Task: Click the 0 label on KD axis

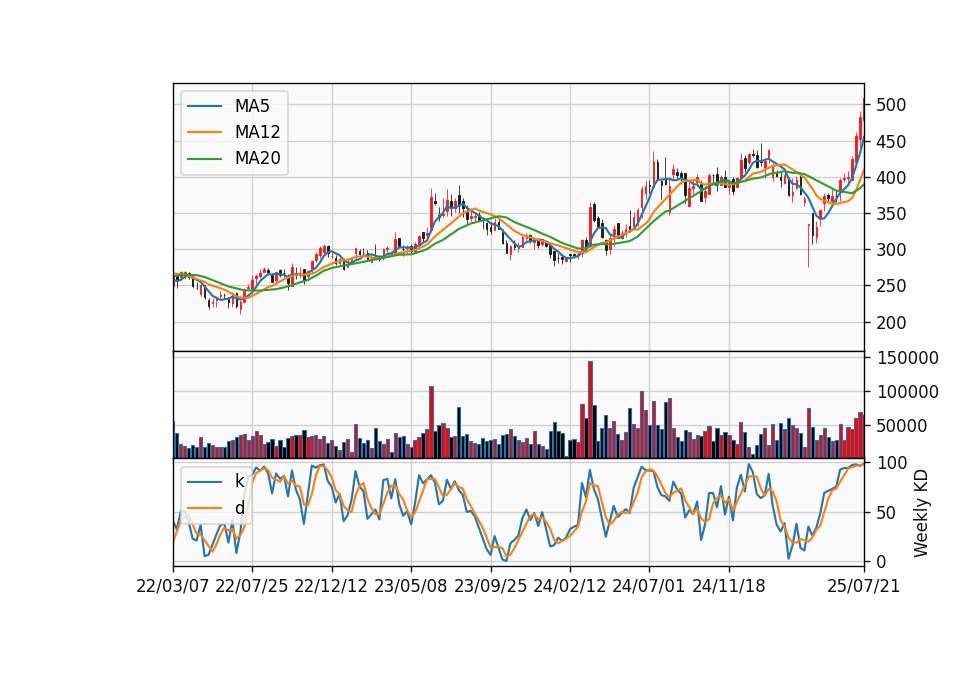Action: 881,561
